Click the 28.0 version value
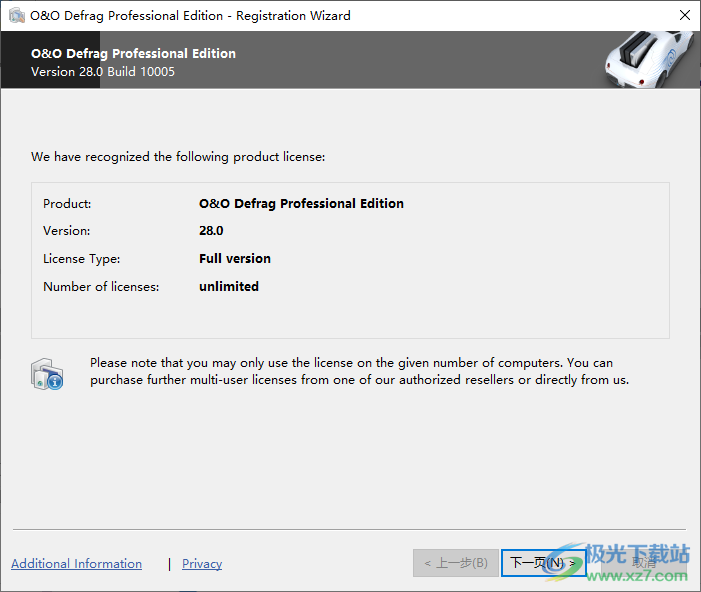The height and width of the screenshot is (592, 701). click(x=211, y=231)
